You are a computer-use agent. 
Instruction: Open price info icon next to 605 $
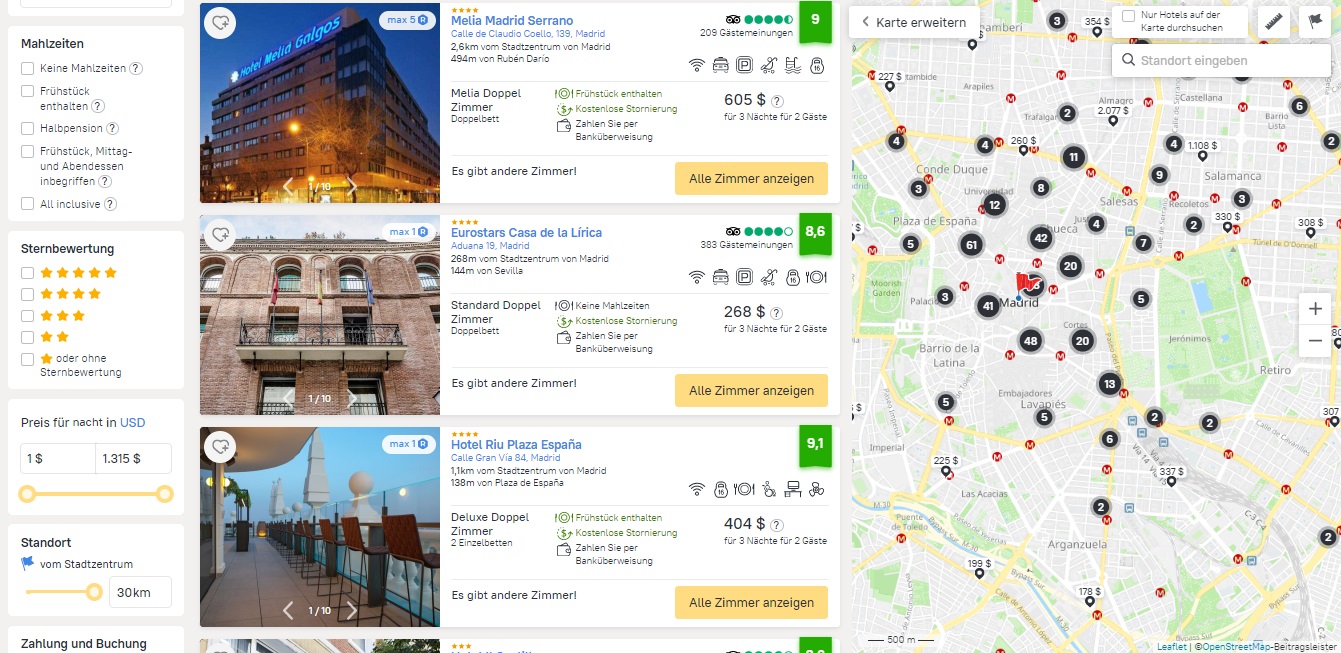click(777, 101)
